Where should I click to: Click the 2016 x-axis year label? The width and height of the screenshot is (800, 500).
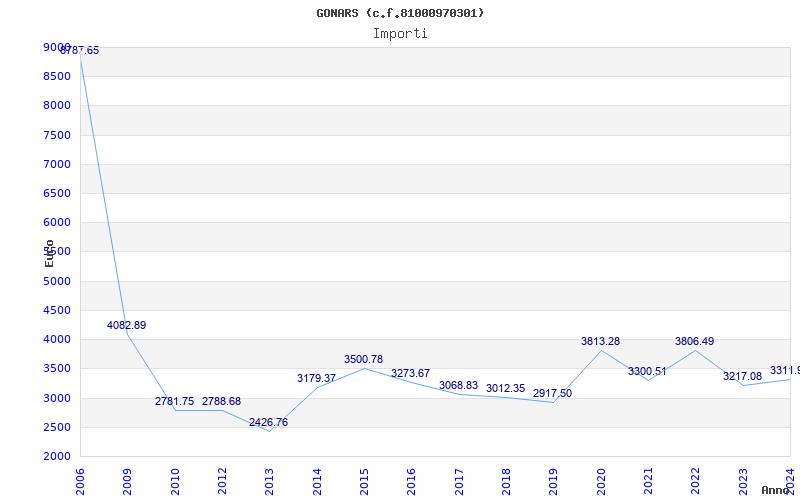(412, 482)
